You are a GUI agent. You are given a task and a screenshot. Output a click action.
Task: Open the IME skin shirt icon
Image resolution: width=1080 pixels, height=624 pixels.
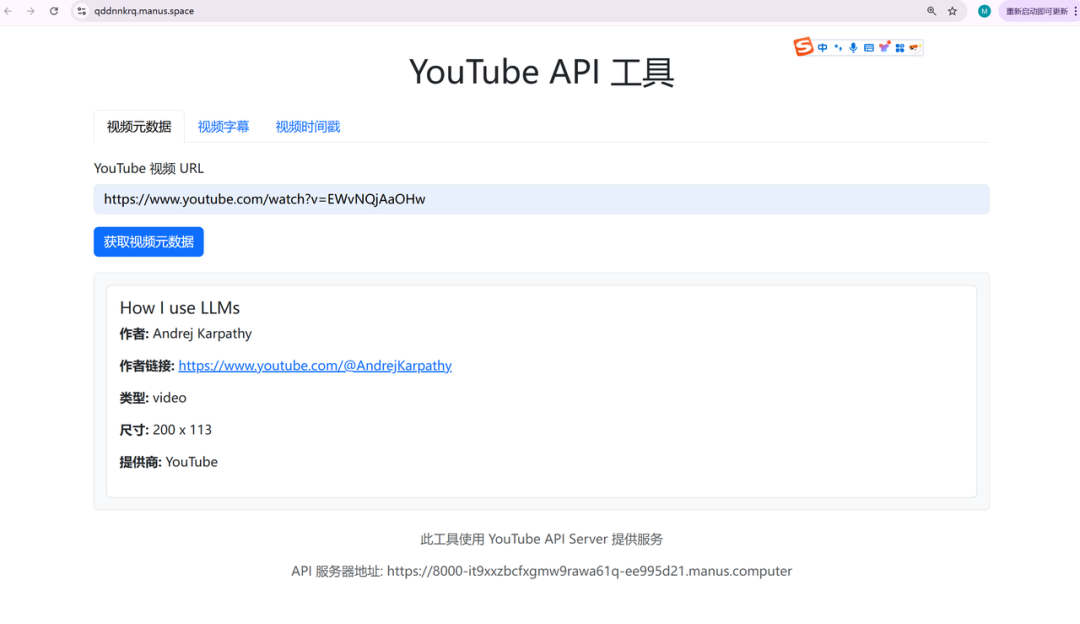(884, 47)
